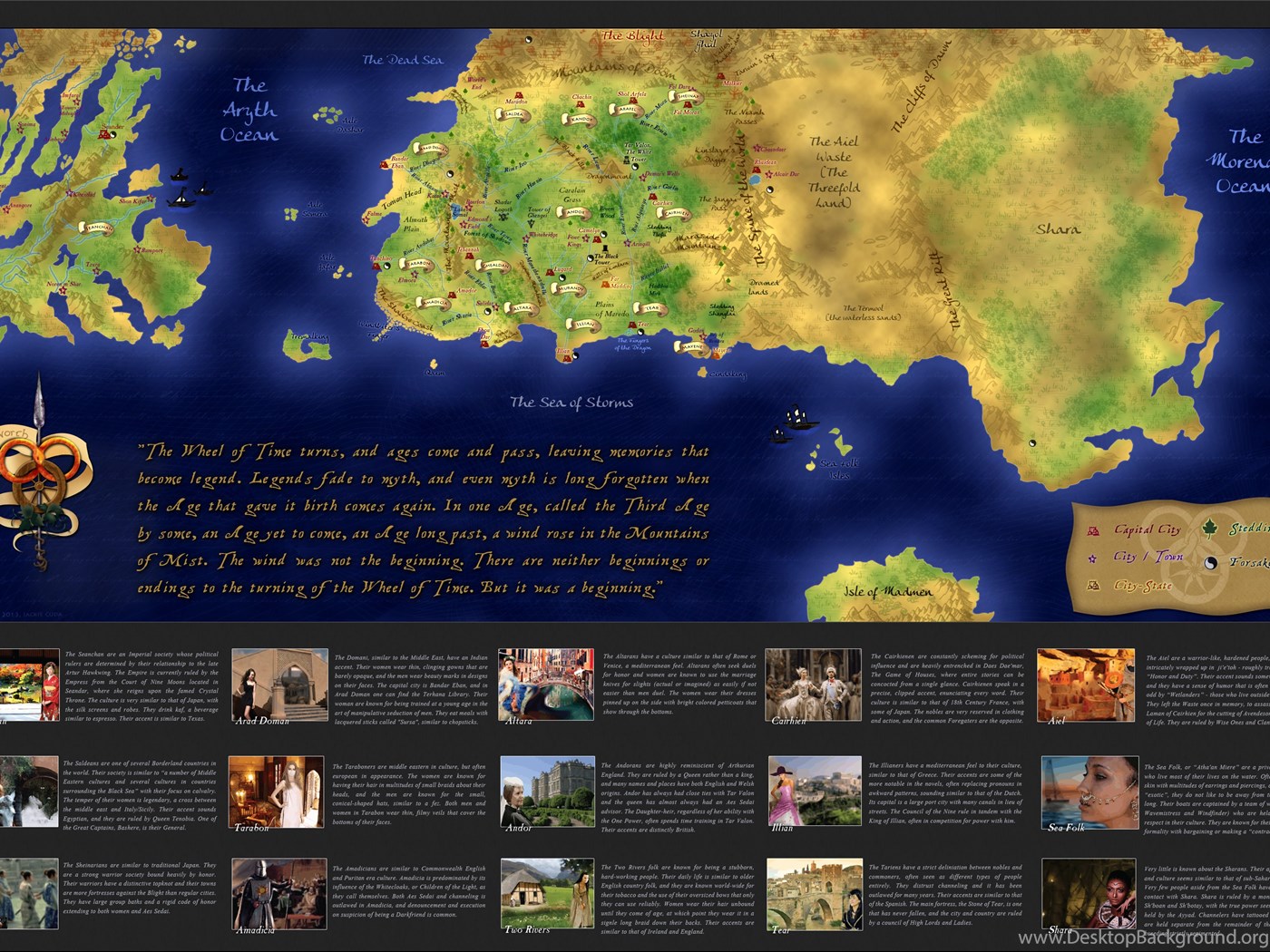Open the Sea Folk portrait thumbnail
Screen dimensions: 1270x952
(1089, 792)
